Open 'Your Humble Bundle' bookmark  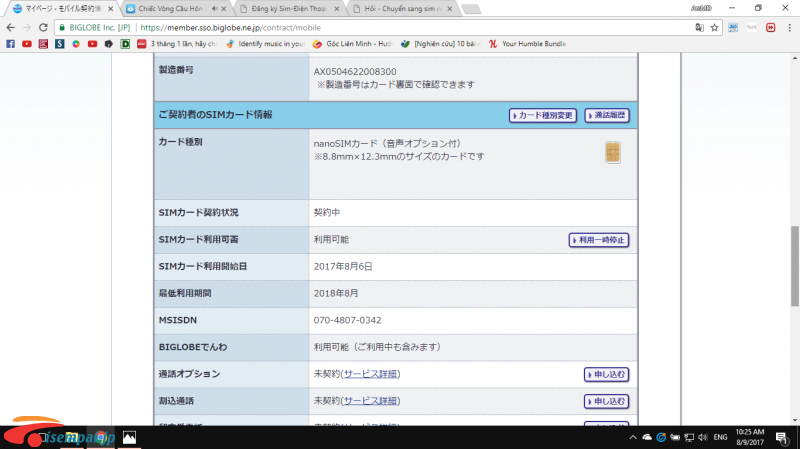click(528, 44)
